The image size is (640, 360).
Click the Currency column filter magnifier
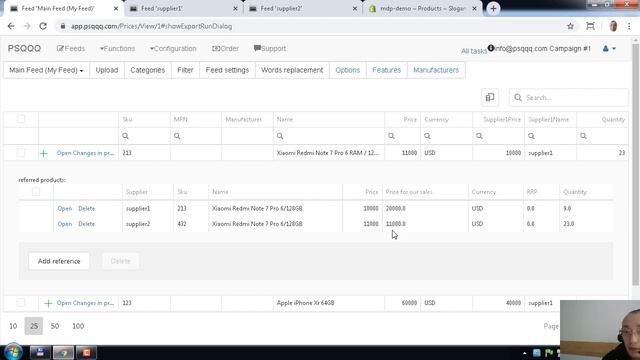[427, 136]
